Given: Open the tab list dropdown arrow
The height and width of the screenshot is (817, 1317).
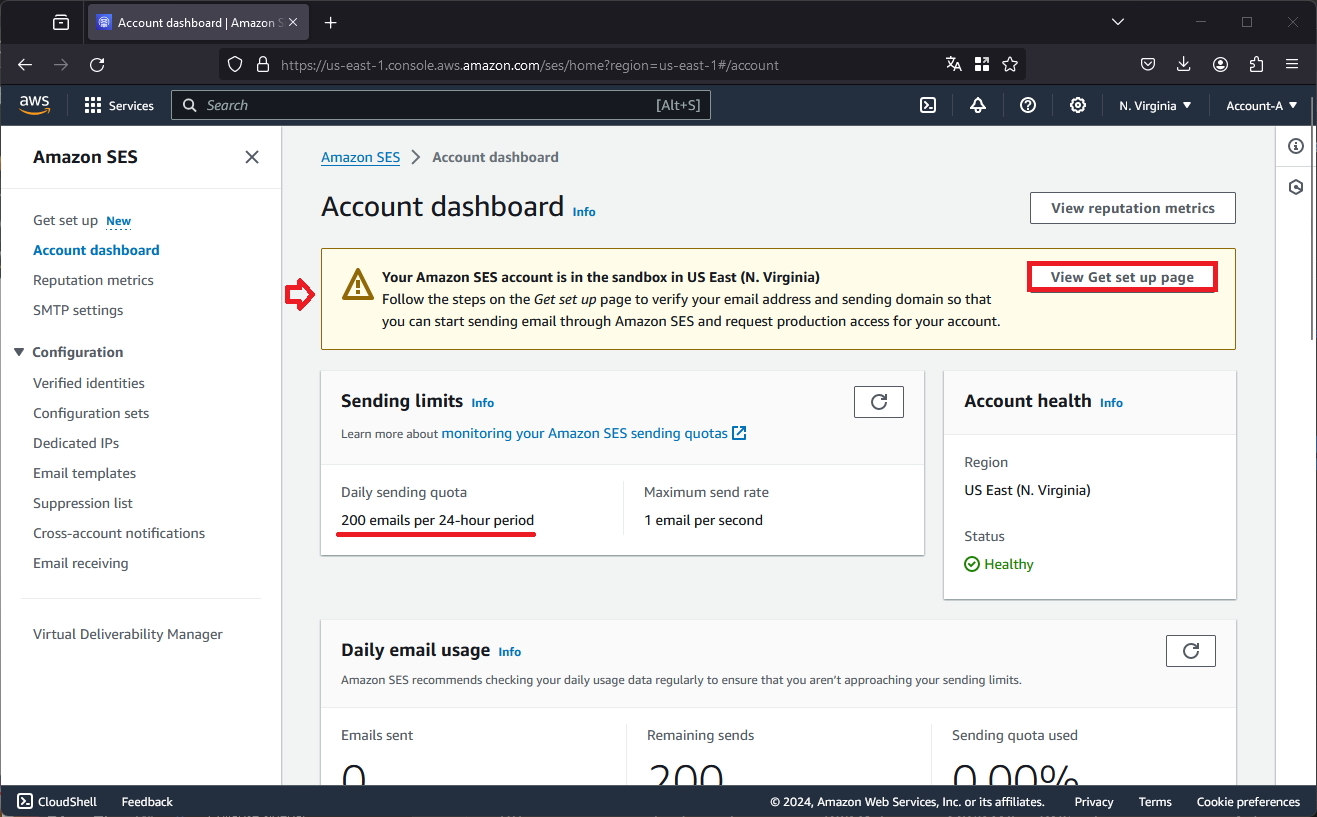Looking at the screenshot, I should (x=1118, y=22).
